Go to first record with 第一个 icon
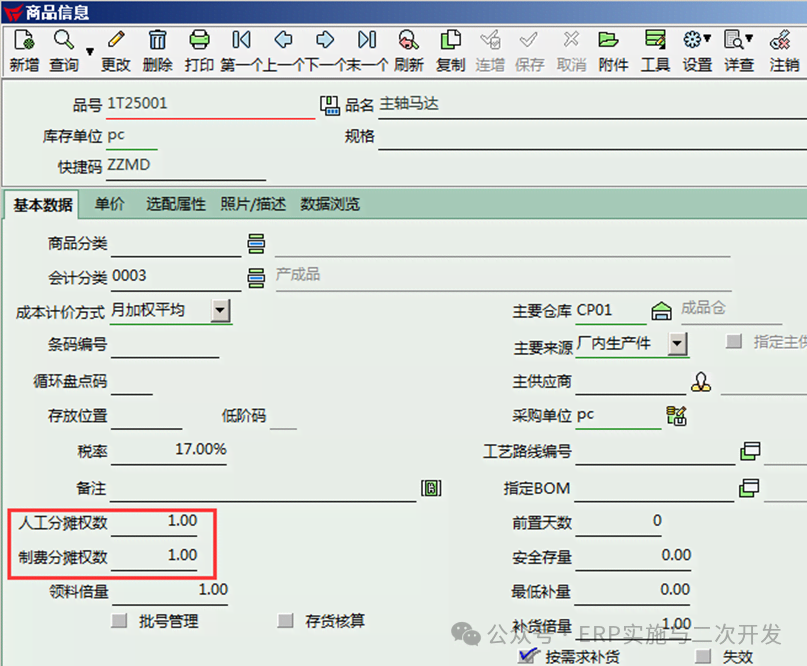Image resolution: width=807 pixels, height=666 pixels. point(241,41)
